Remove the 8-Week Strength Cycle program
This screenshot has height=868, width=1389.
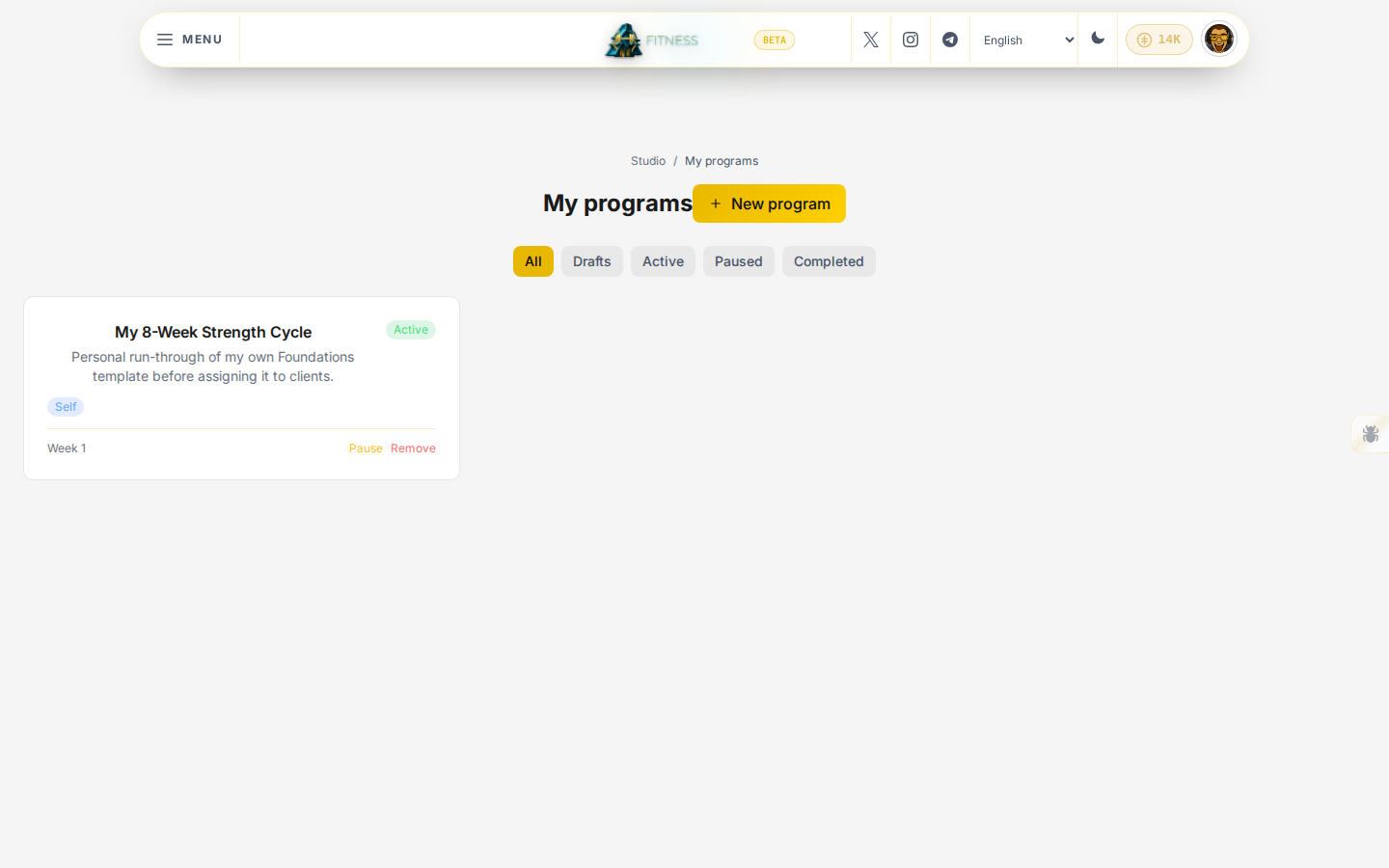tap(413, 448)
